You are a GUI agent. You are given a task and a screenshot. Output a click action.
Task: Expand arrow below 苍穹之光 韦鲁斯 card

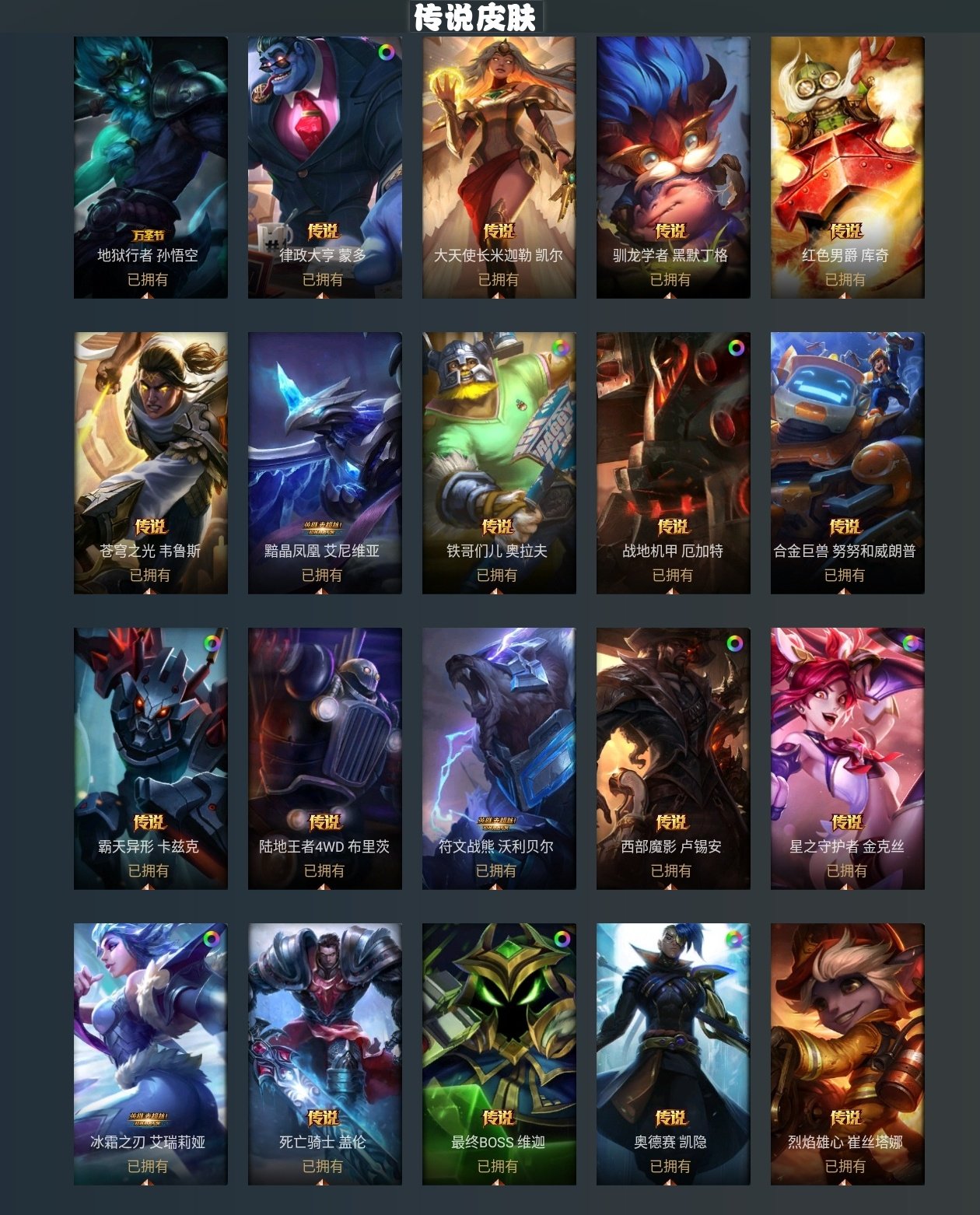(x=150, y=591)
